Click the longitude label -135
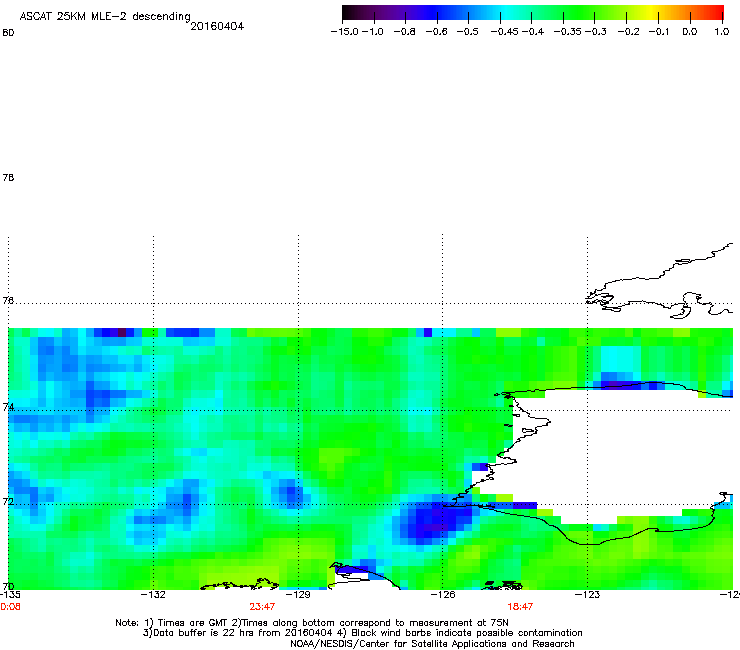Image resolution: width=740 pixels, height=650 pixels. coord(10,595)
